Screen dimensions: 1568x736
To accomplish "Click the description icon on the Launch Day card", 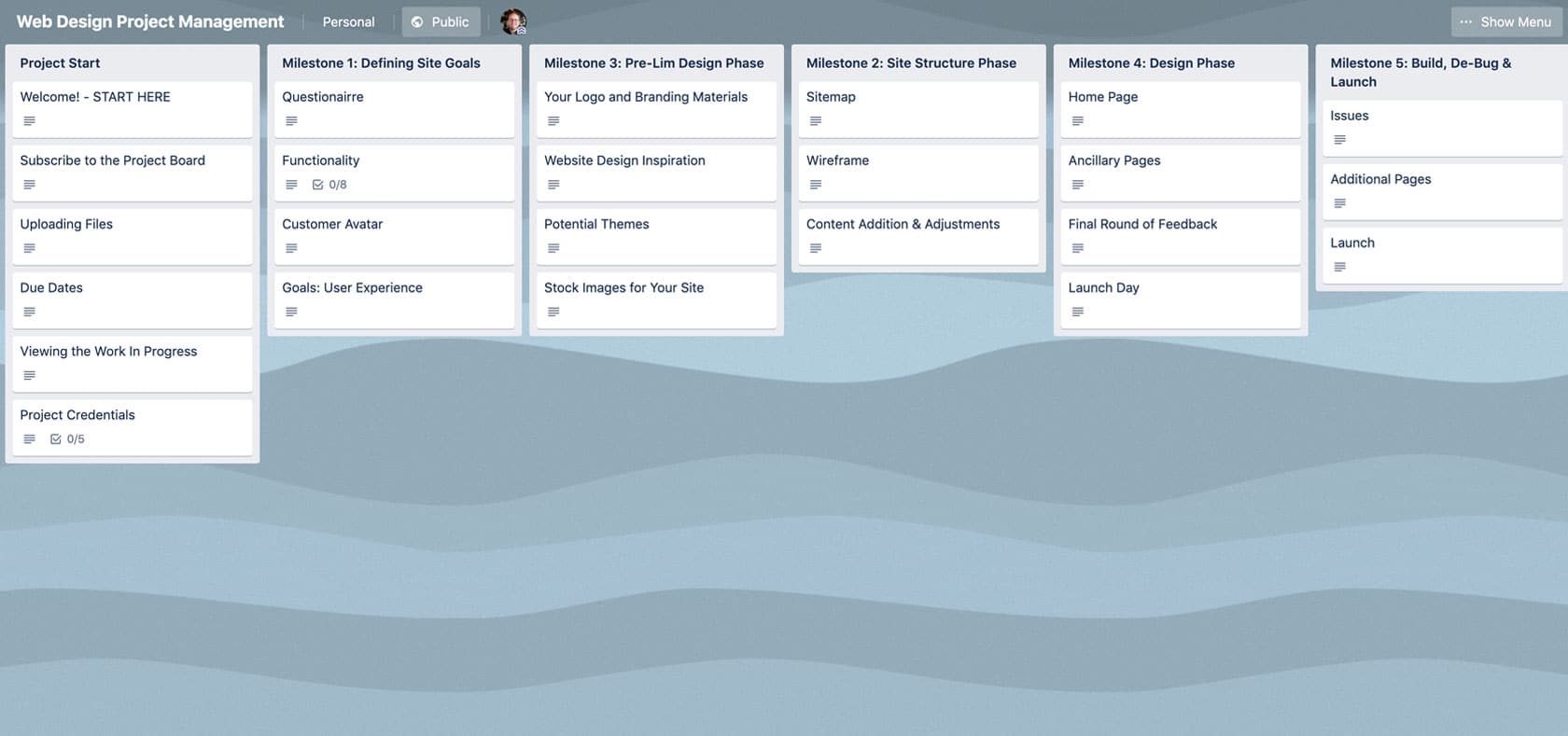I will 1078,312.
